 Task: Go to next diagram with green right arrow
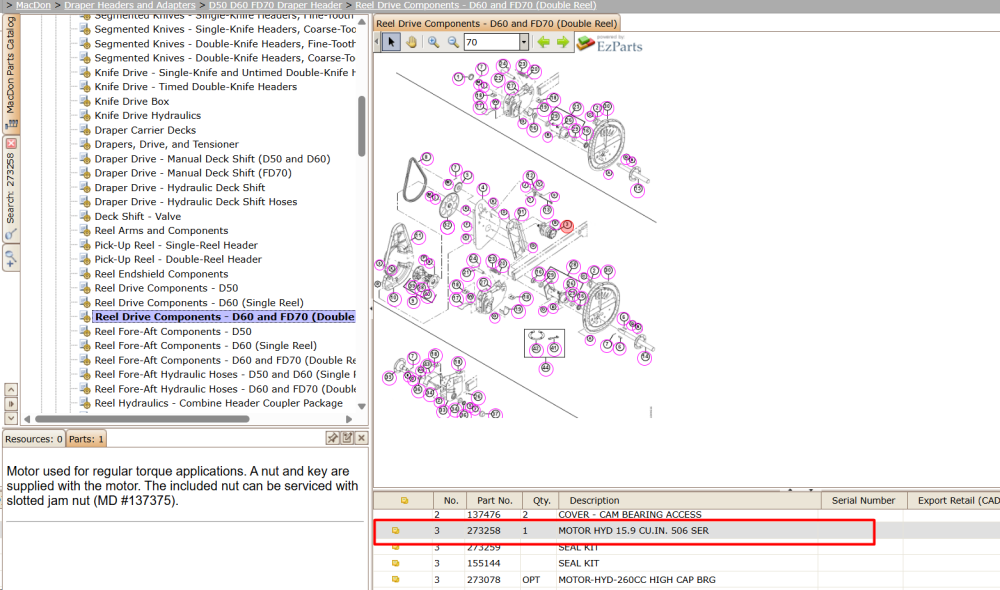562,42
